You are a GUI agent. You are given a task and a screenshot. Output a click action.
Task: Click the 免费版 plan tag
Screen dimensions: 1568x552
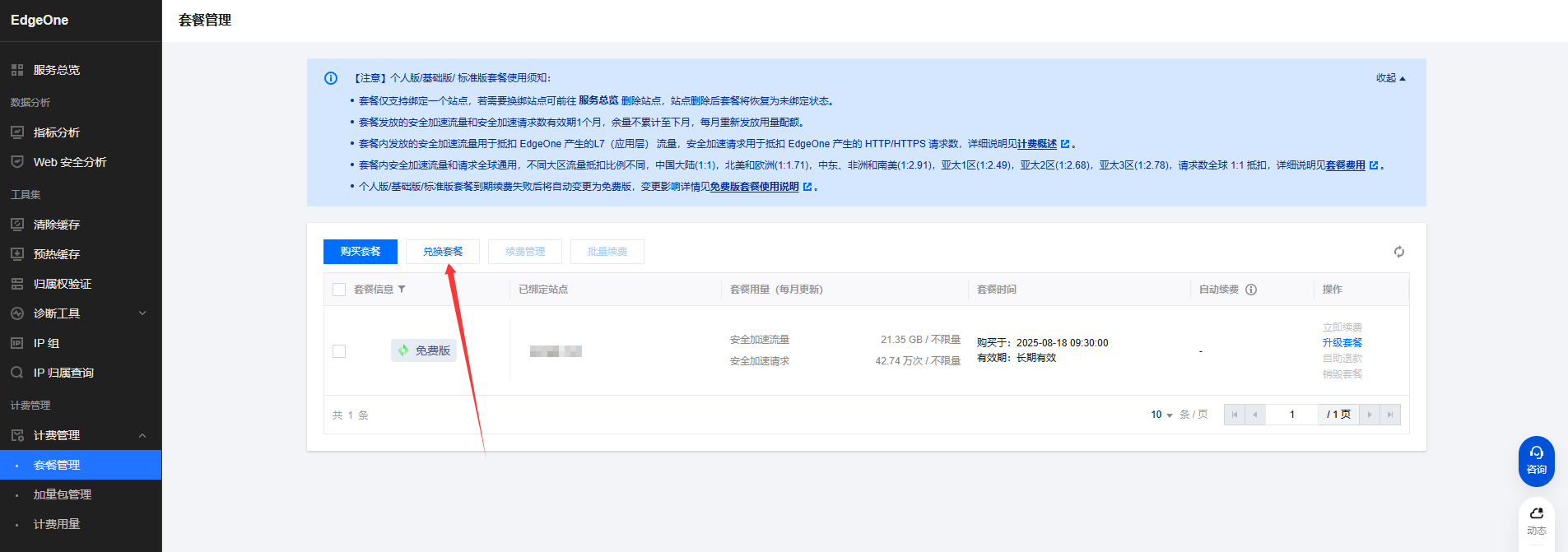tap(424, 350)
